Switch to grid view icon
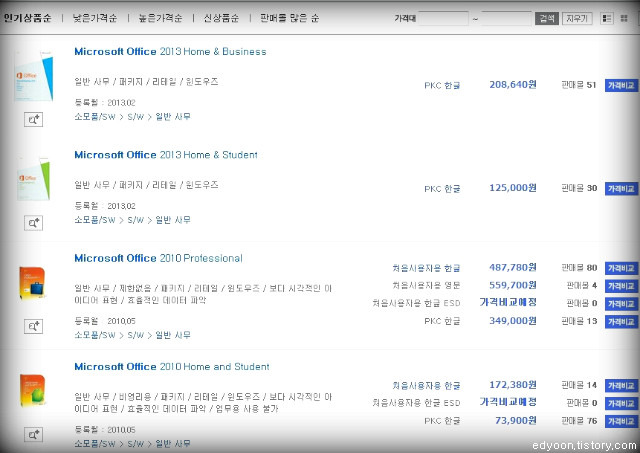 click(624, 18)
